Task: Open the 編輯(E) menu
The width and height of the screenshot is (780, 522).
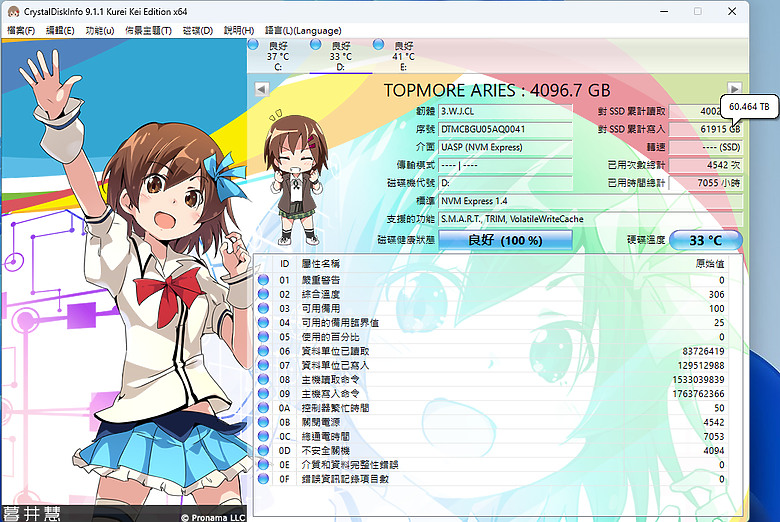Action: coord(60,30)
